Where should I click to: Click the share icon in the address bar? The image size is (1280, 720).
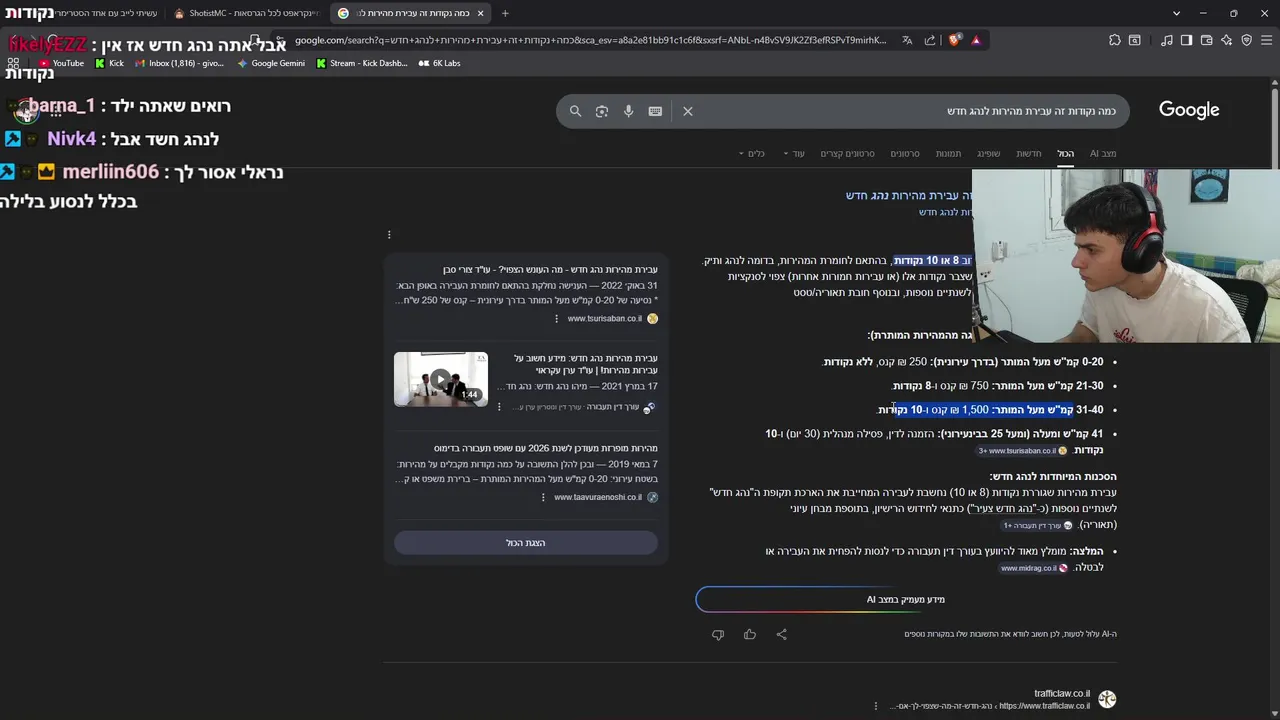[x=930, y=40]
